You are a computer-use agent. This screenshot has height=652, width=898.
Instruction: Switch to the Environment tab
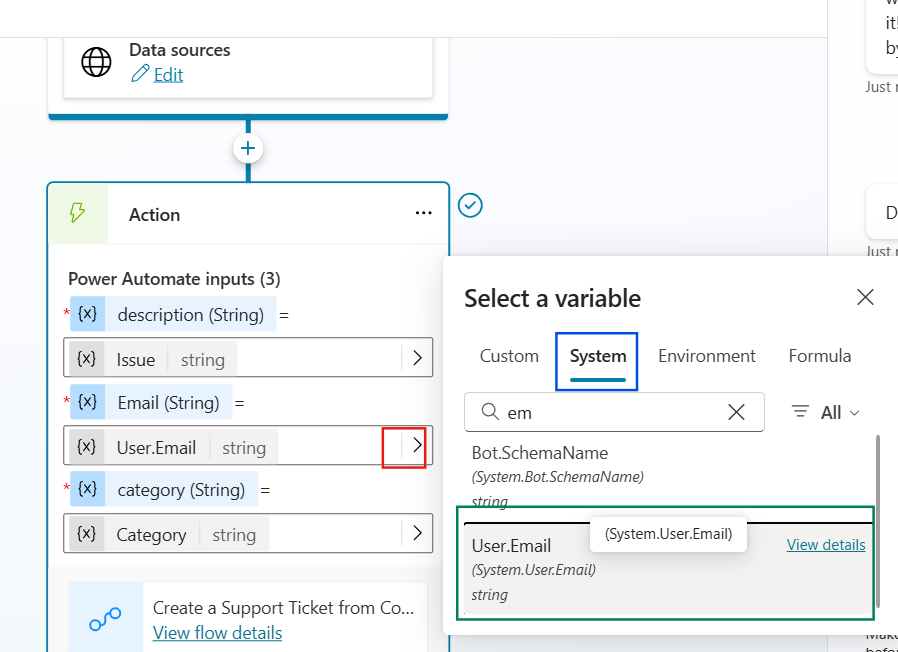(x=707, y=356)
